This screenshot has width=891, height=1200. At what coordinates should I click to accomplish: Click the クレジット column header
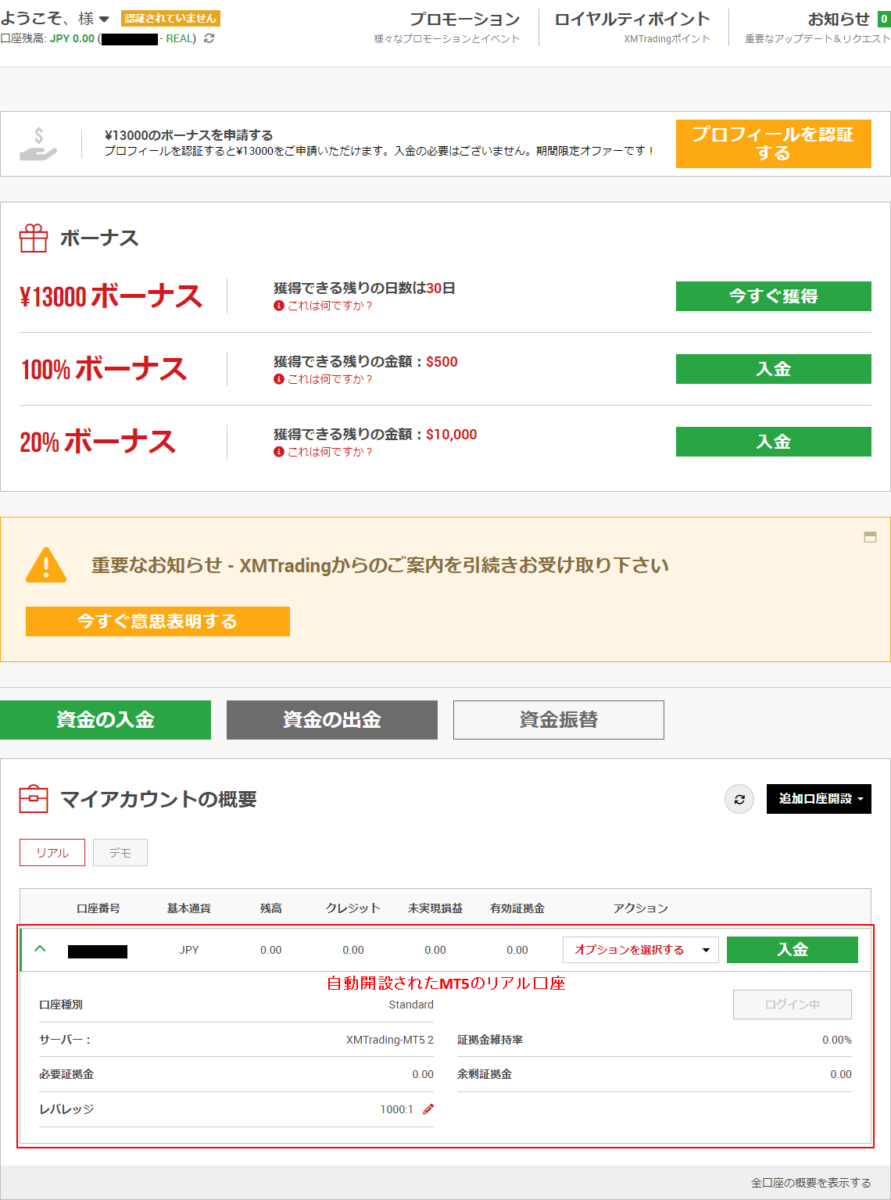pos(353,908)
